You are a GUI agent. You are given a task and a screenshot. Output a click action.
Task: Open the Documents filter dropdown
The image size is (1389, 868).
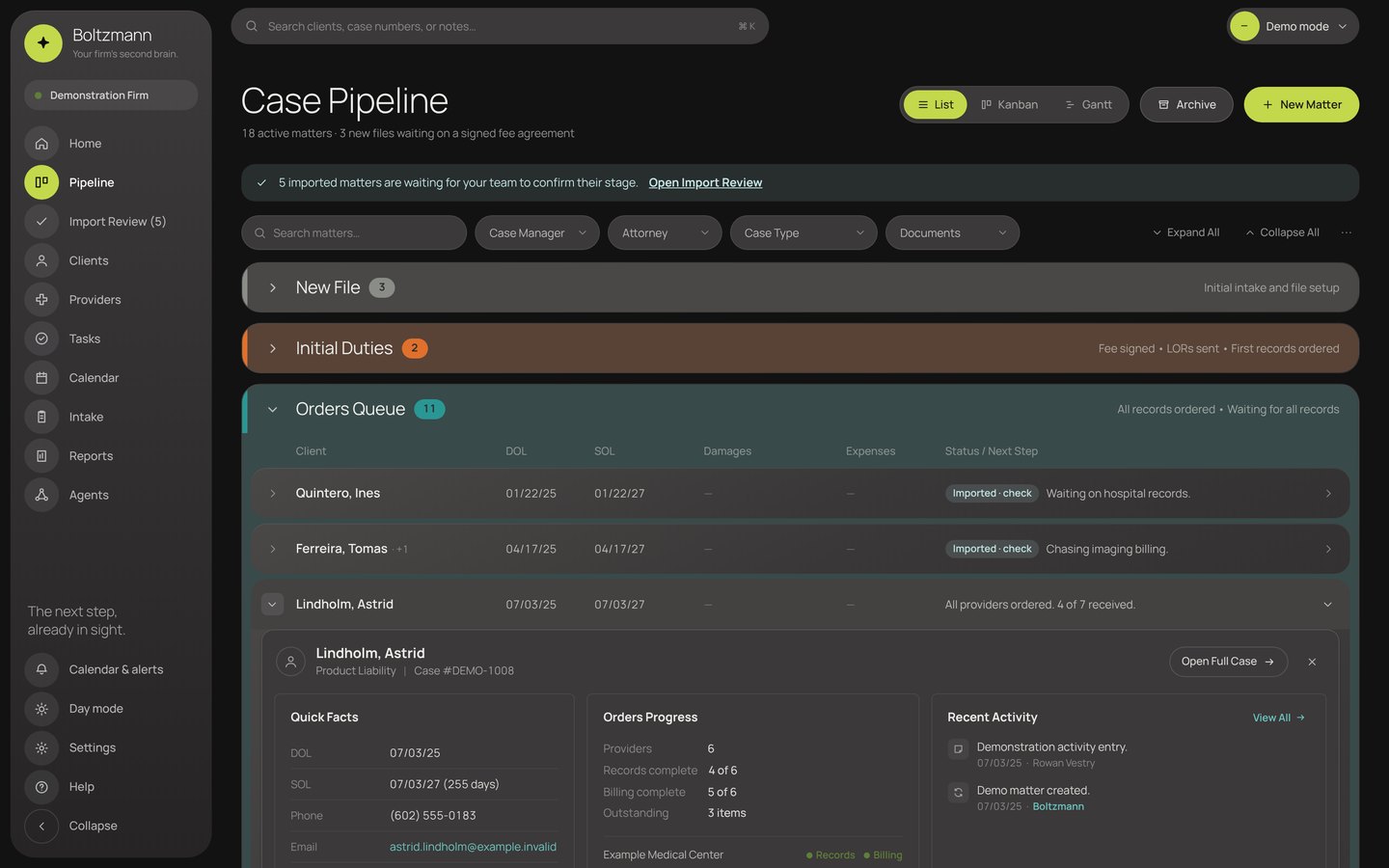952,232
